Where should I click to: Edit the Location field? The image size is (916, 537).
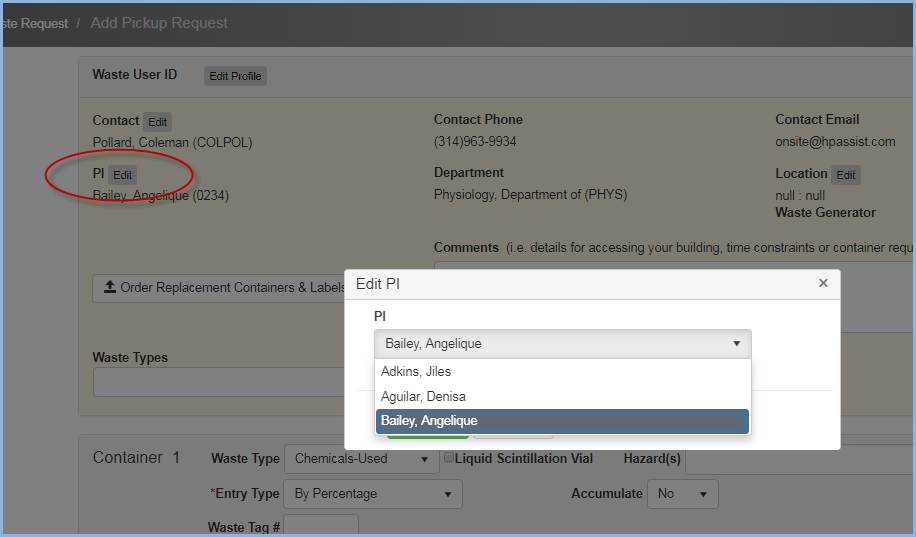coord(845,175)
